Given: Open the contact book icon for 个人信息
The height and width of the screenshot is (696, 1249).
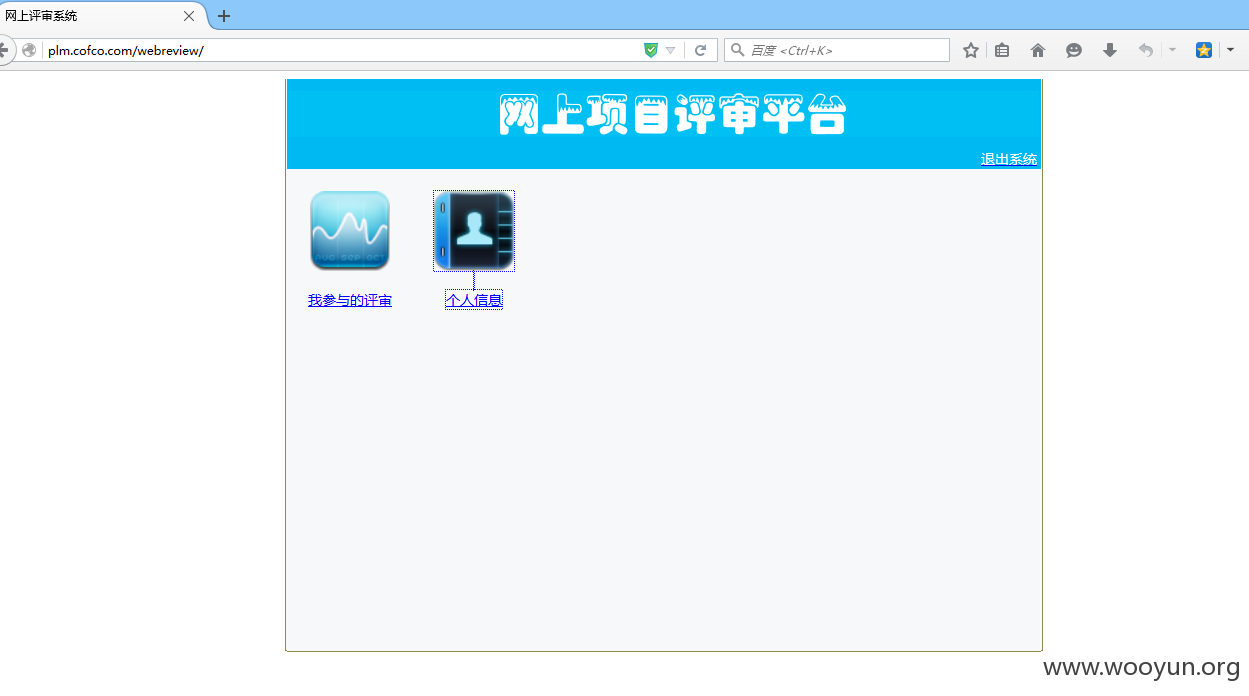Looking at the screenshot, I should coord(474,231).
